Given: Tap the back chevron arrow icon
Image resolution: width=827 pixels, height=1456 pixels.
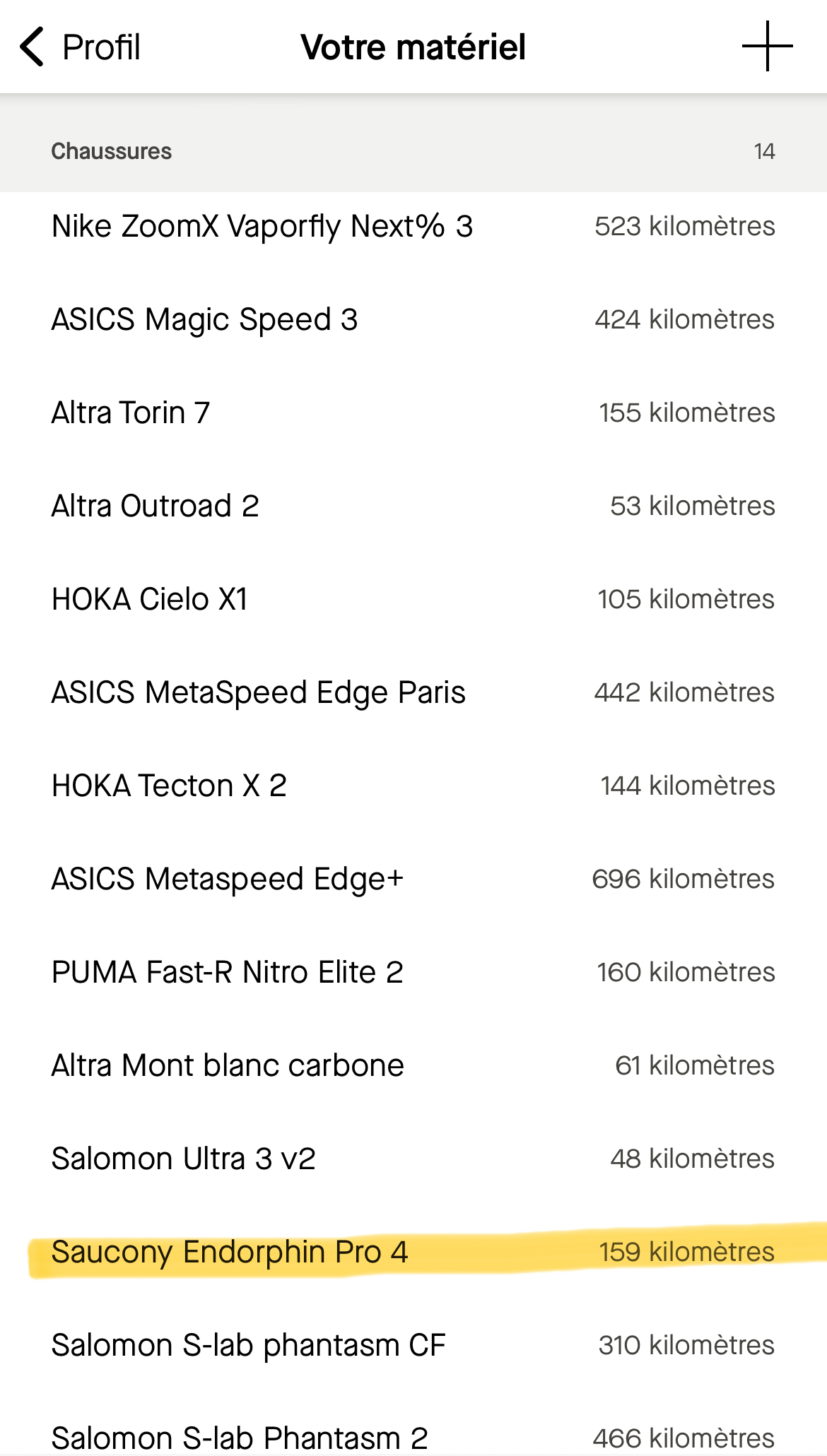Looking at the screenshot, I should point(32,47).
